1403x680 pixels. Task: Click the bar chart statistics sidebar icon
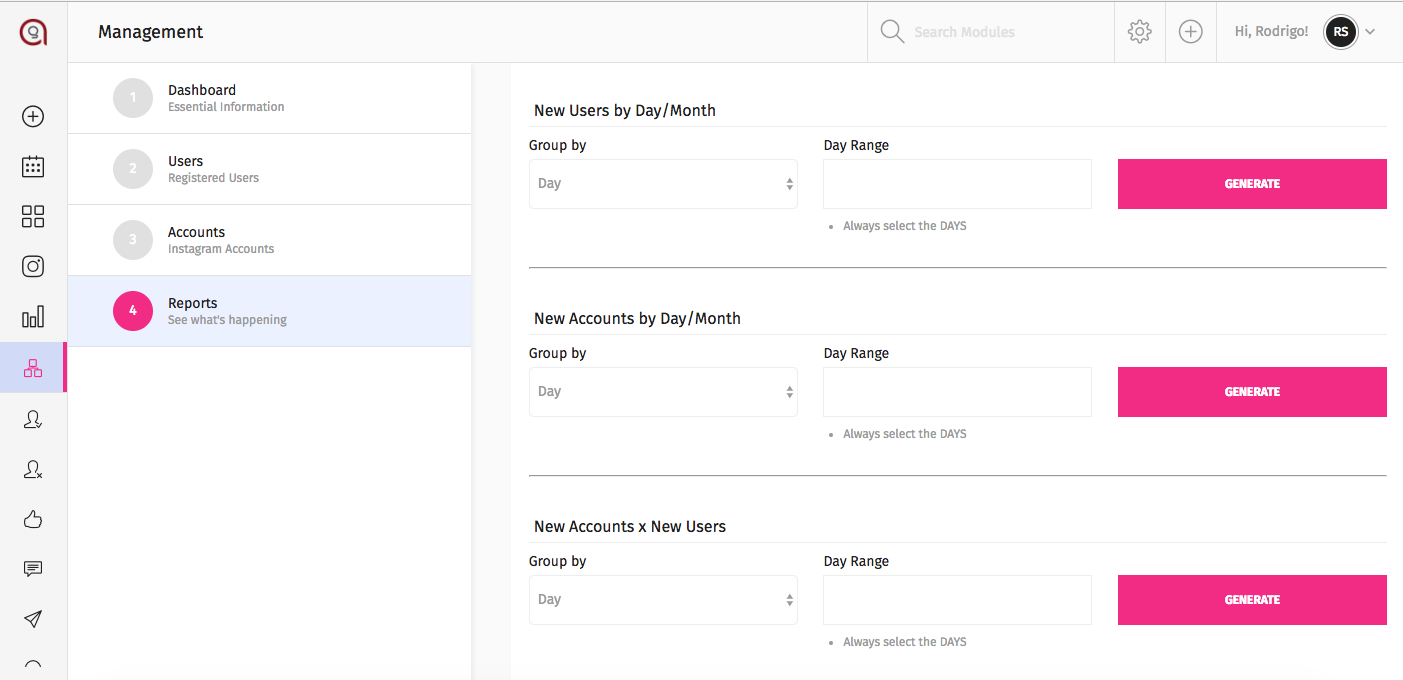pos(33,318)
